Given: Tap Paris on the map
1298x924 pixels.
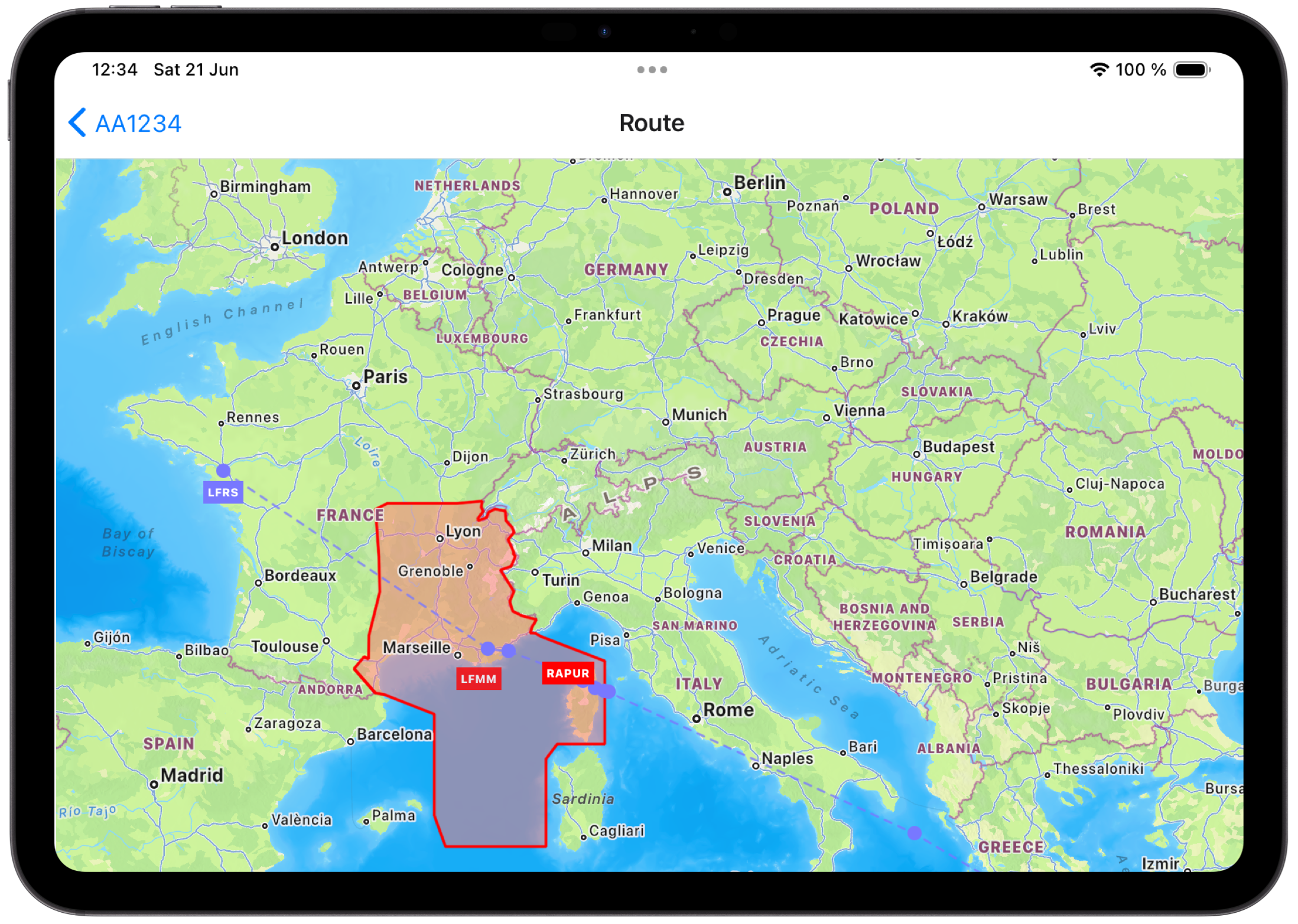Looking at the screenshot, I should [x=385, y=376].
